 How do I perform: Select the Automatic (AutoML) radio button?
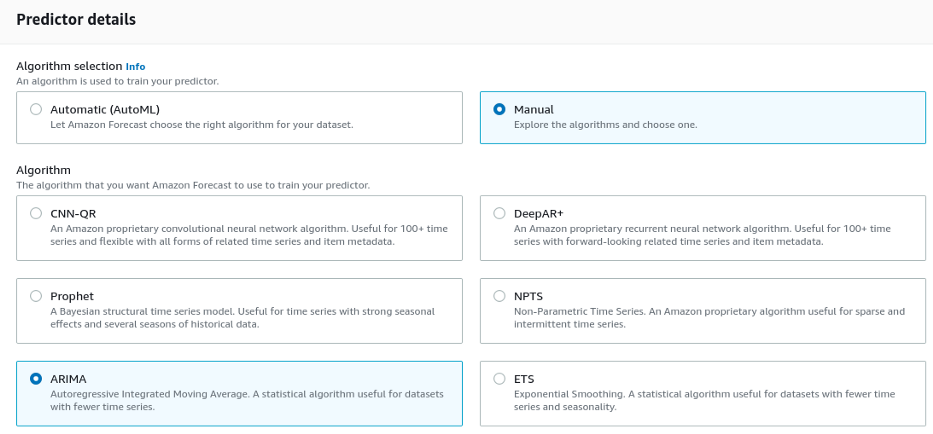(x=37, y=109)
